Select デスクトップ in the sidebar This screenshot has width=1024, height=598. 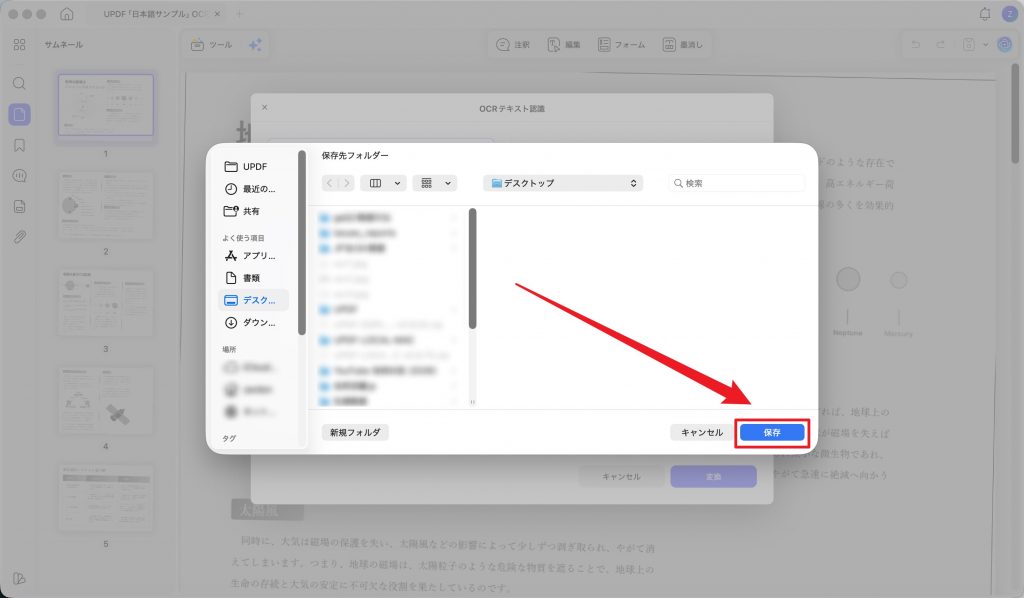point(254,300)
